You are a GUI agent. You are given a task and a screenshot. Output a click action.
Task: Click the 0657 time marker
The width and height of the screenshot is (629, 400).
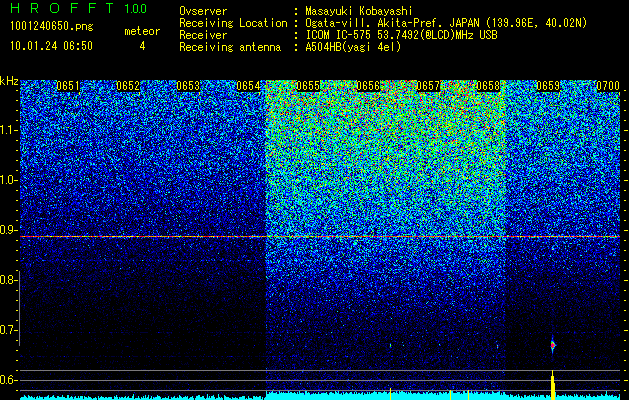click(x=428, y=86)
